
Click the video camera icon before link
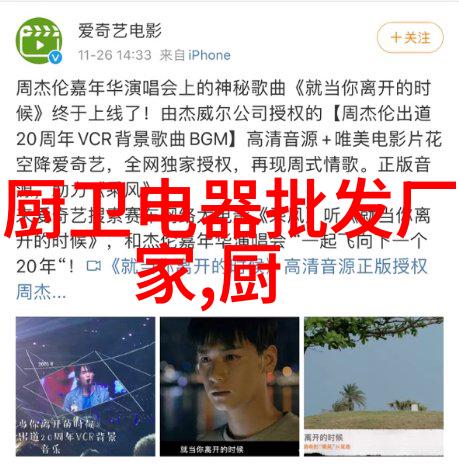click(x=94, y=266)
